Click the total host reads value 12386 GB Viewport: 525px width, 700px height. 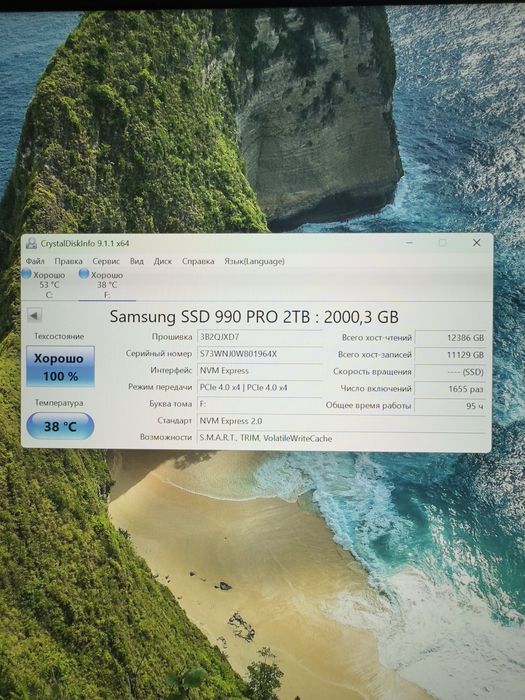[451, 338]
